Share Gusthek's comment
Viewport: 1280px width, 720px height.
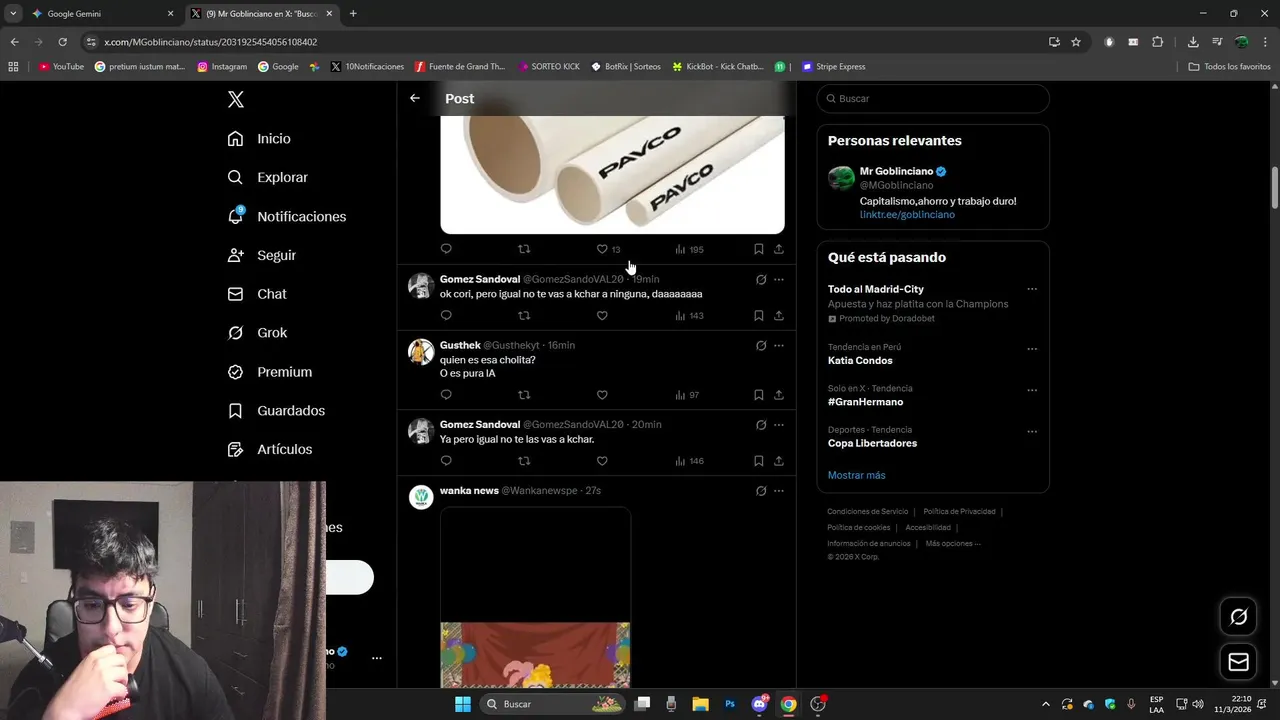point(779,395)
